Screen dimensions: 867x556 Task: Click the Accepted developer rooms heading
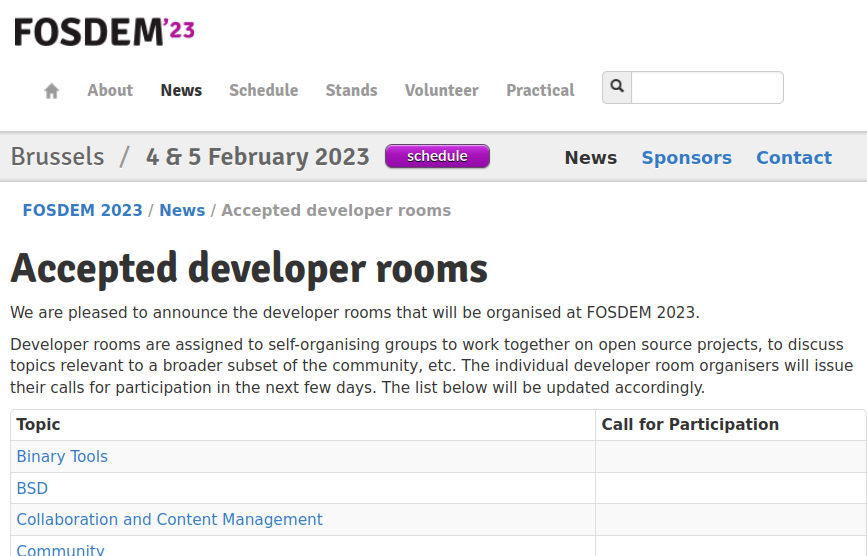(x=249, y=269)
